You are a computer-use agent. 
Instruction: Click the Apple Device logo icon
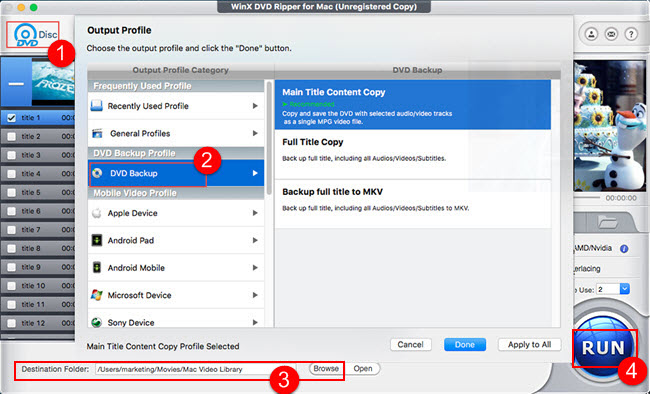[x=97, y=213]
